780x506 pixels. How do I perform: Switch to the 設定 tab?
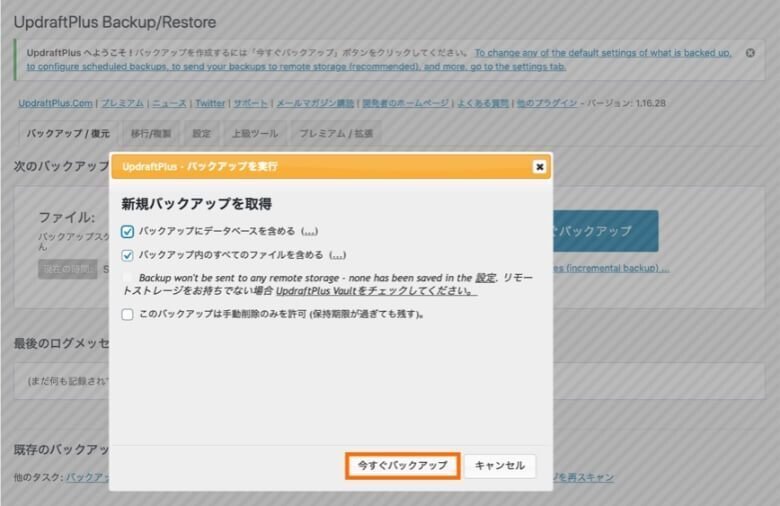[x=201, y=133]
